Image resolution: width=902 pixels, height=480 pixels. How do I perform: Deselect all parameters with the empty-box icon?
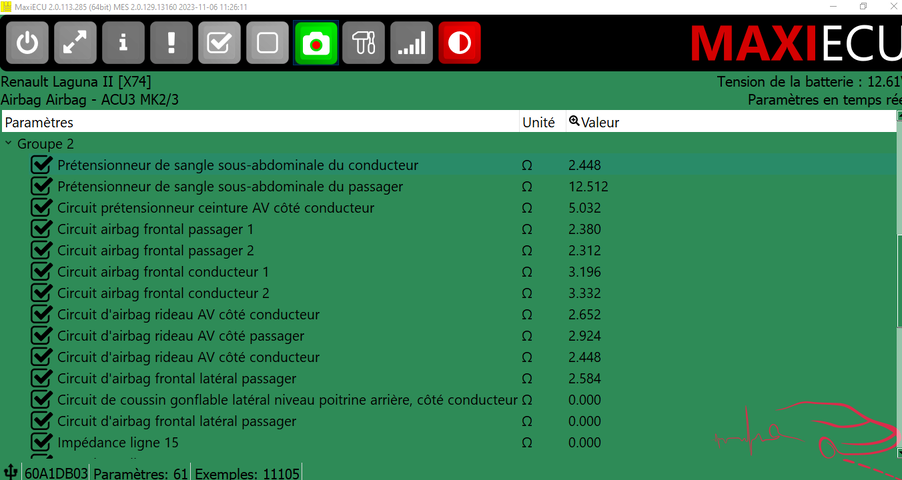click(x=267, y=43)
